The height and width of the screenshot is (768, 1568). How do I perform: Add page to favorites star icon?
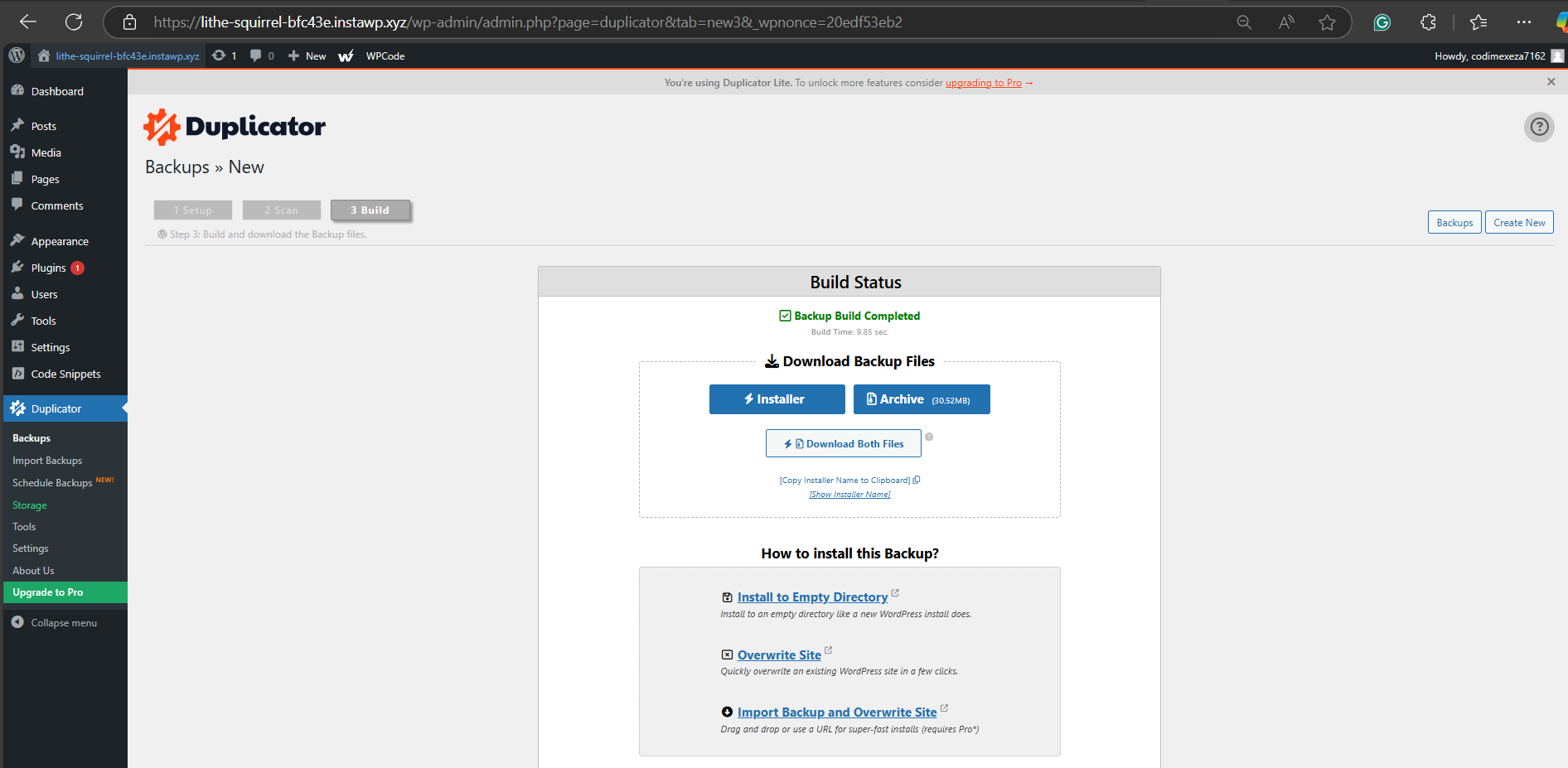tap(1327, 22)
